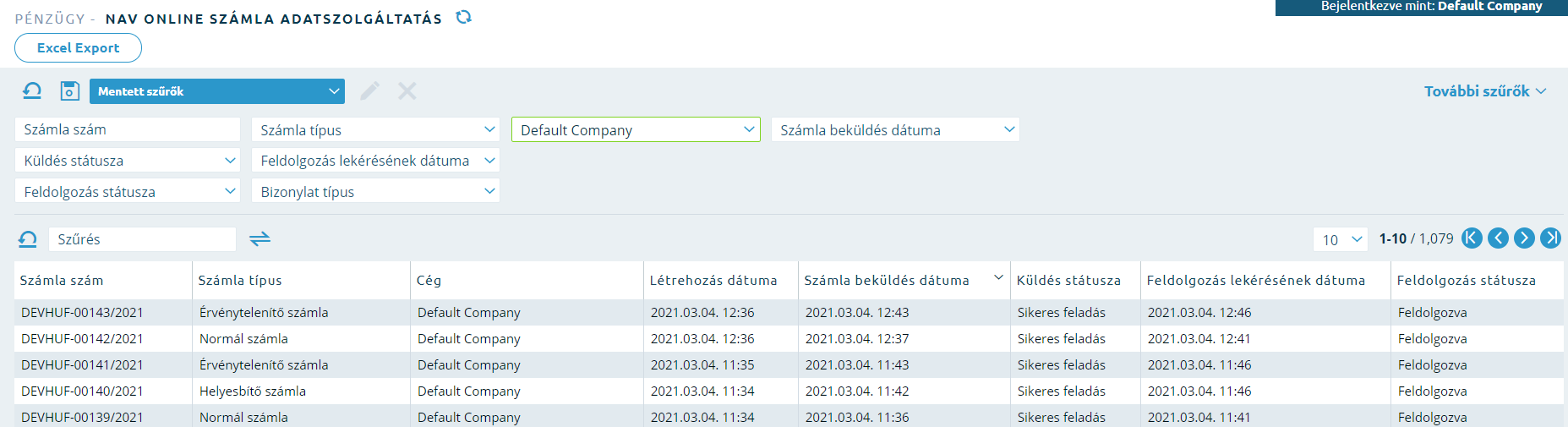Screen dimensions: 1568x427
Task: Select invoice DEVHUF-00139/2021
Action: pyautogui.click(x=82, y=417)
